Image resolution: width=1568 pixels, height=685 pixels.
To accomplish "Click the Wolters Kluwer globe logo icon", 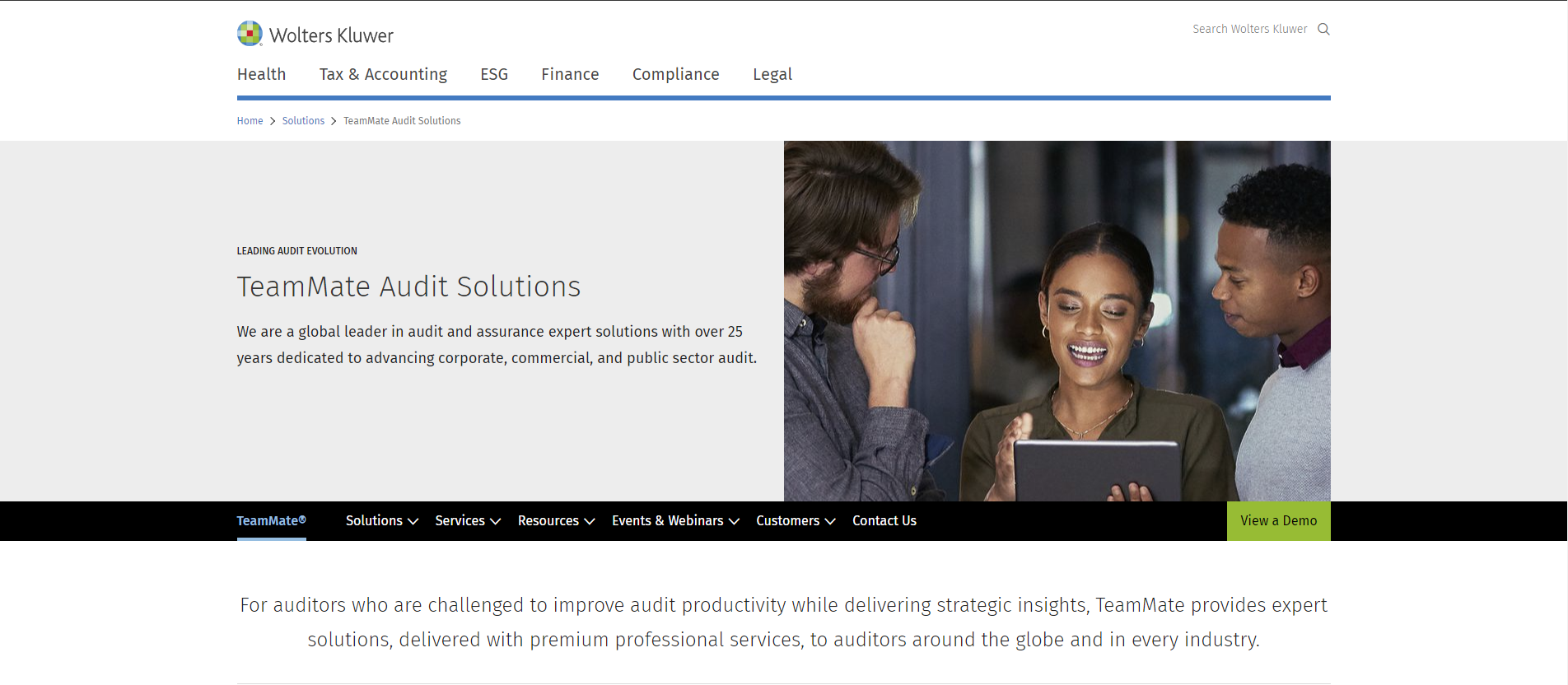I will [250, 33].
